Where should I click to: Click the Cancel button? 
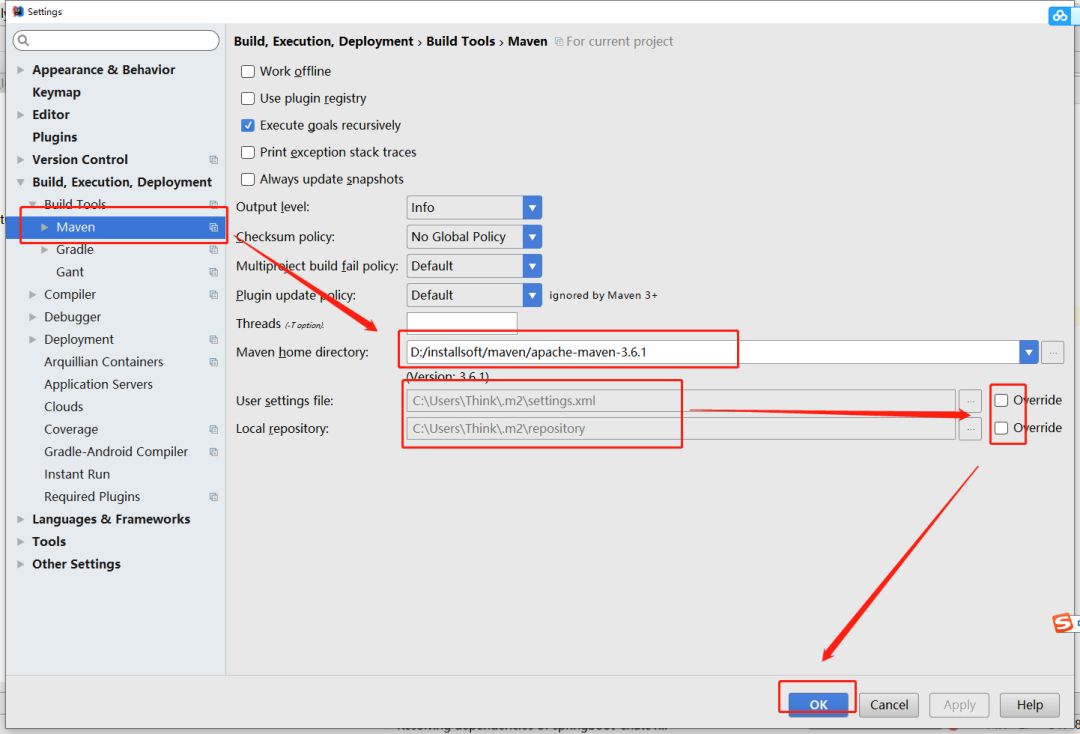[x=889, y=705]
